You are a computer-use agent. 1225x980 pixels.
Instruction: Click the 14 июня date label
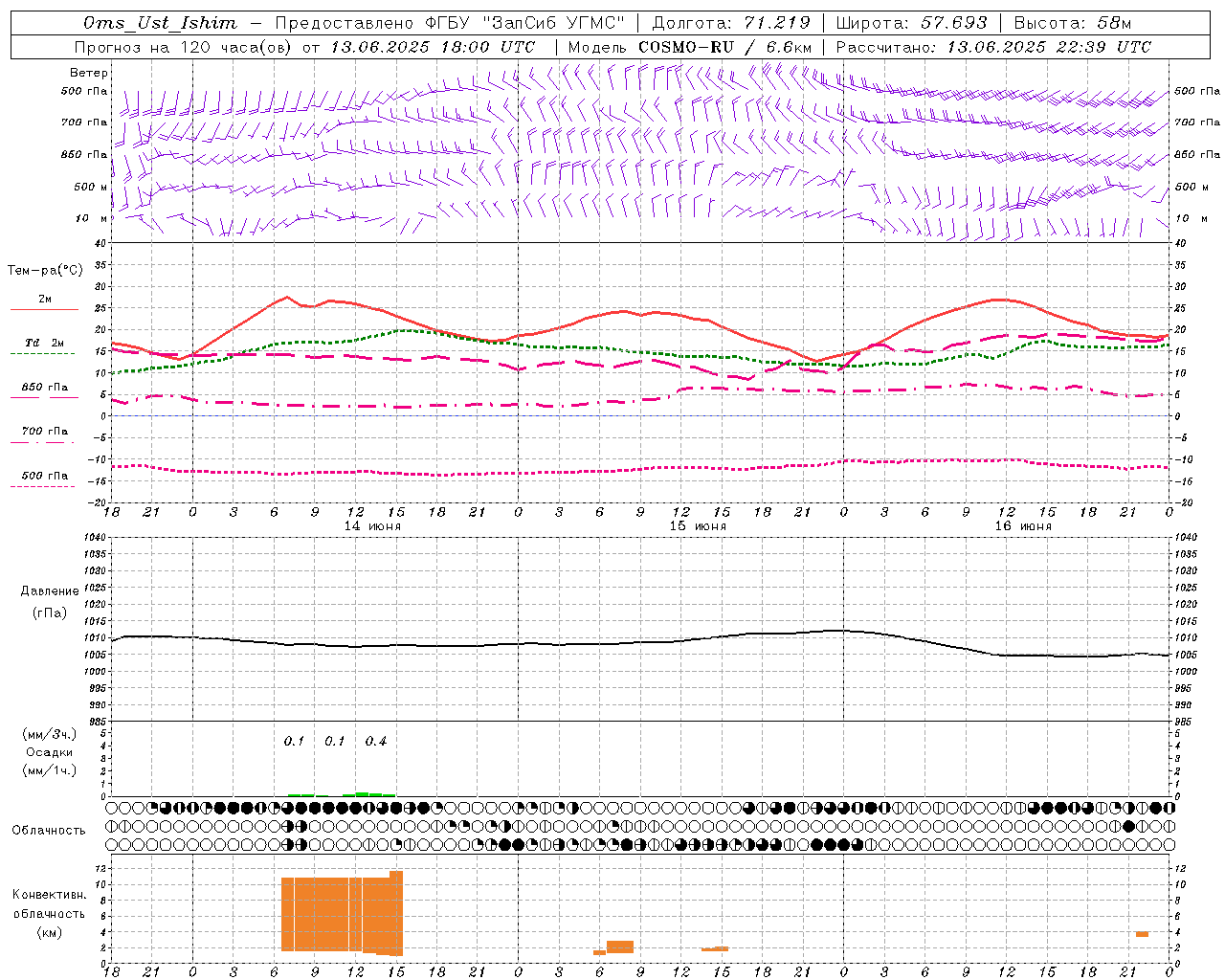[x=372, y=526]
